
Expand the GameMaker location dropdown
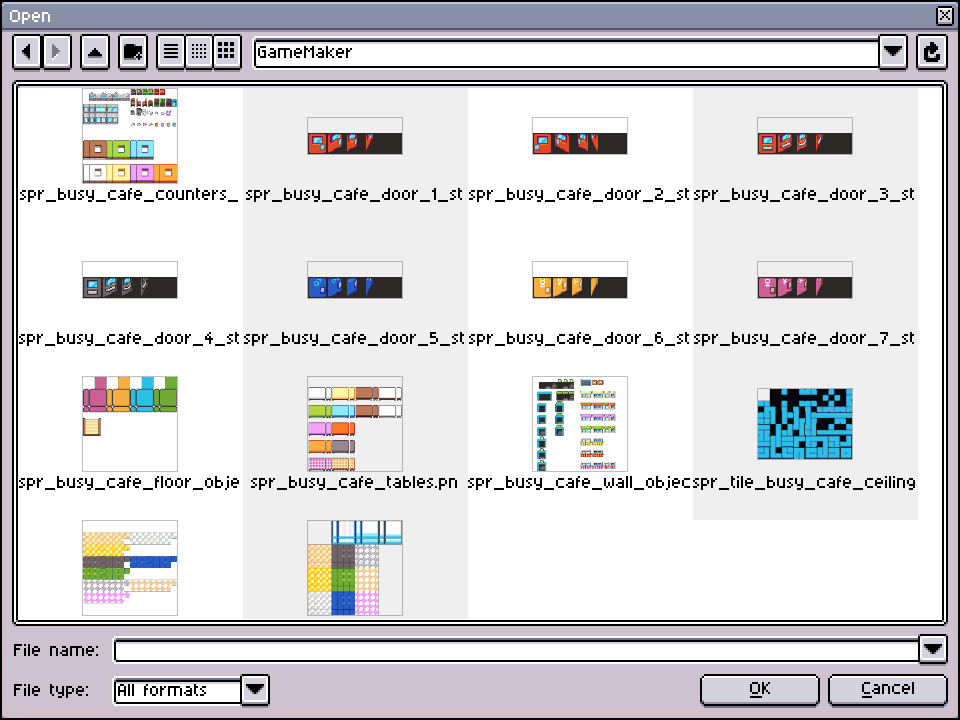(x=893, y=52)
